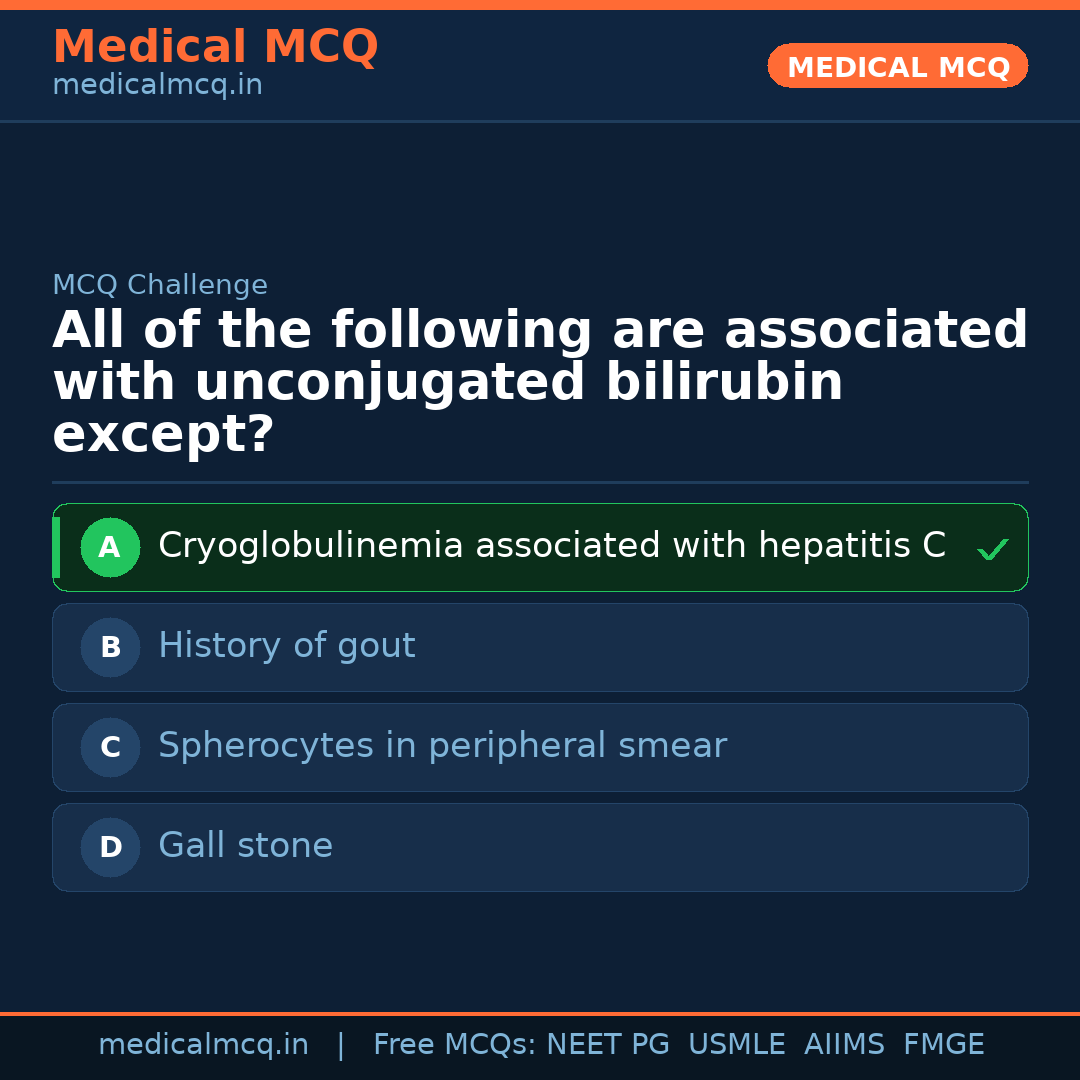Choose the History of gout answer
Image resolution: width=1080 pixels, height=1080 pixels.
287,646
